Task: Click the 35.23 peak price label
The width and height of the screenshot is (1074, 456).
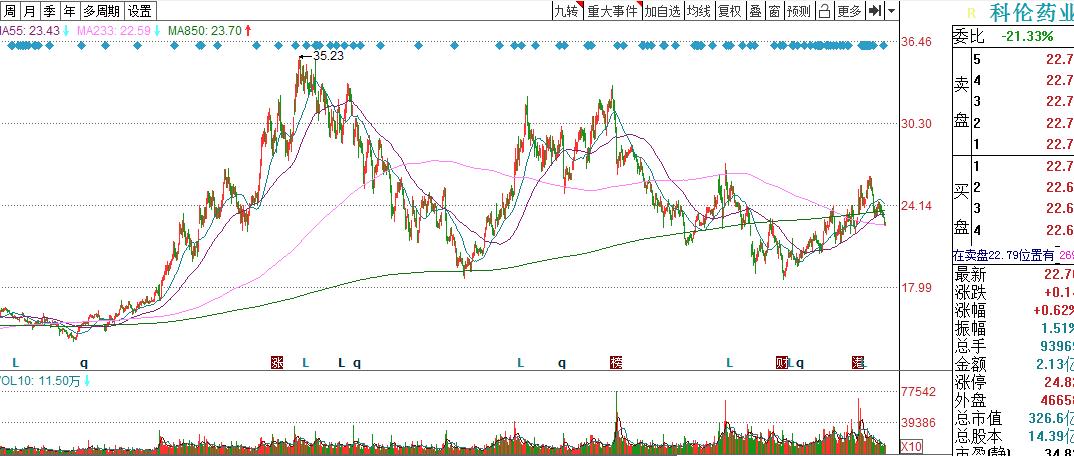Action: click(x=328, y=57)
